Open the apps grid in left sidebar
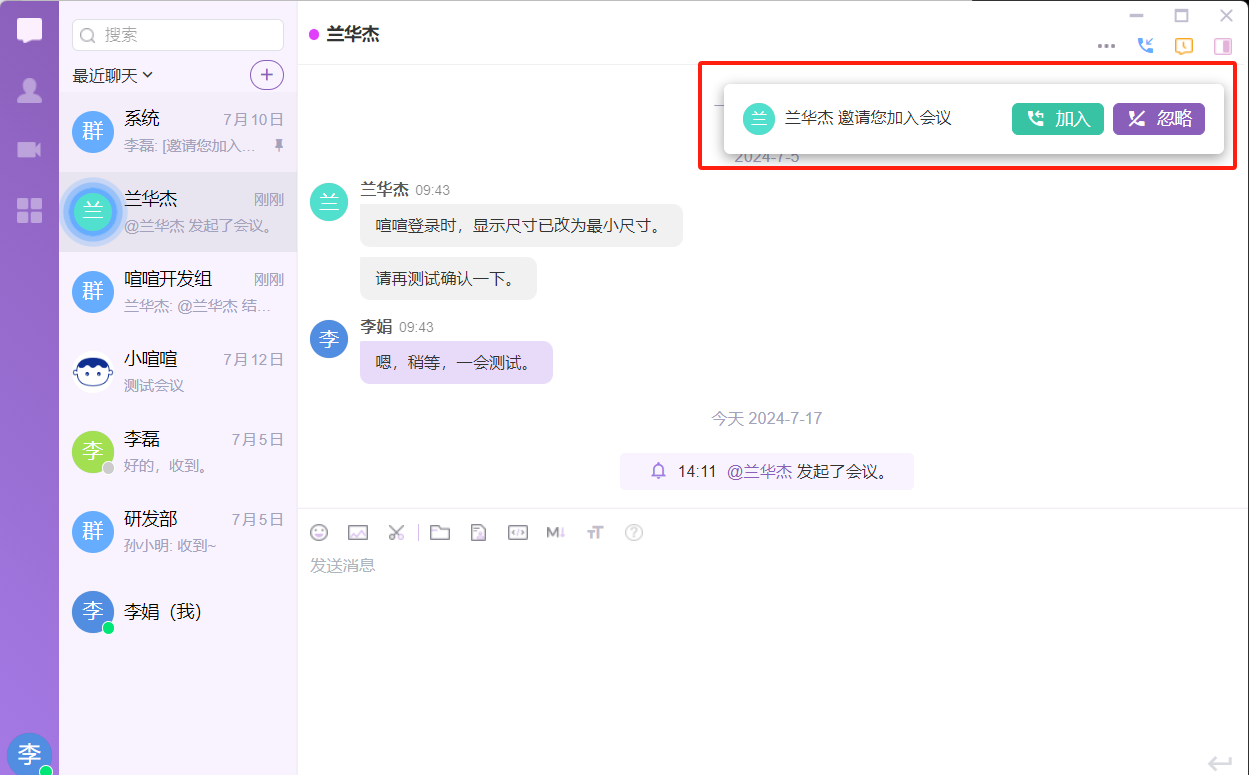The height and width of the screenshot is (775, 1249). pos(30,210)
